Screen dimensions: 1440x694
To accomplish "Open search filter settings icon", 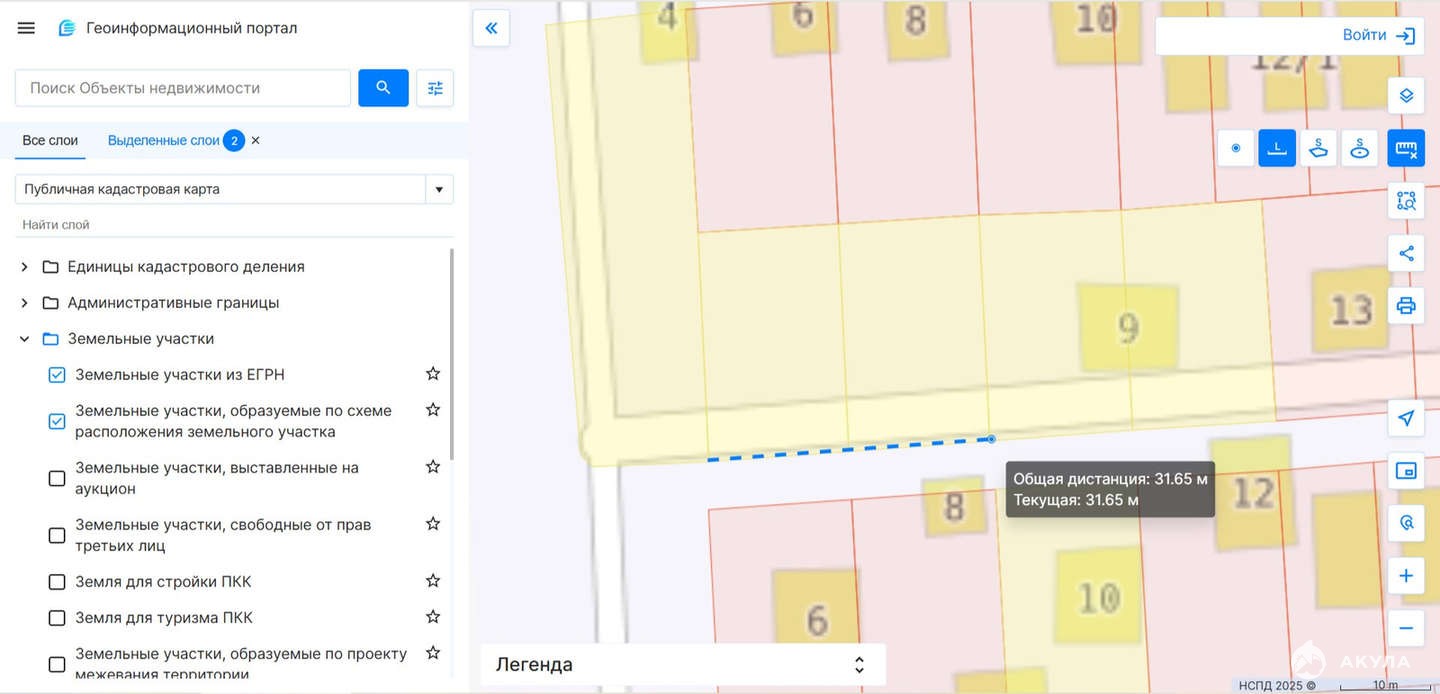I will coord(435,88).
